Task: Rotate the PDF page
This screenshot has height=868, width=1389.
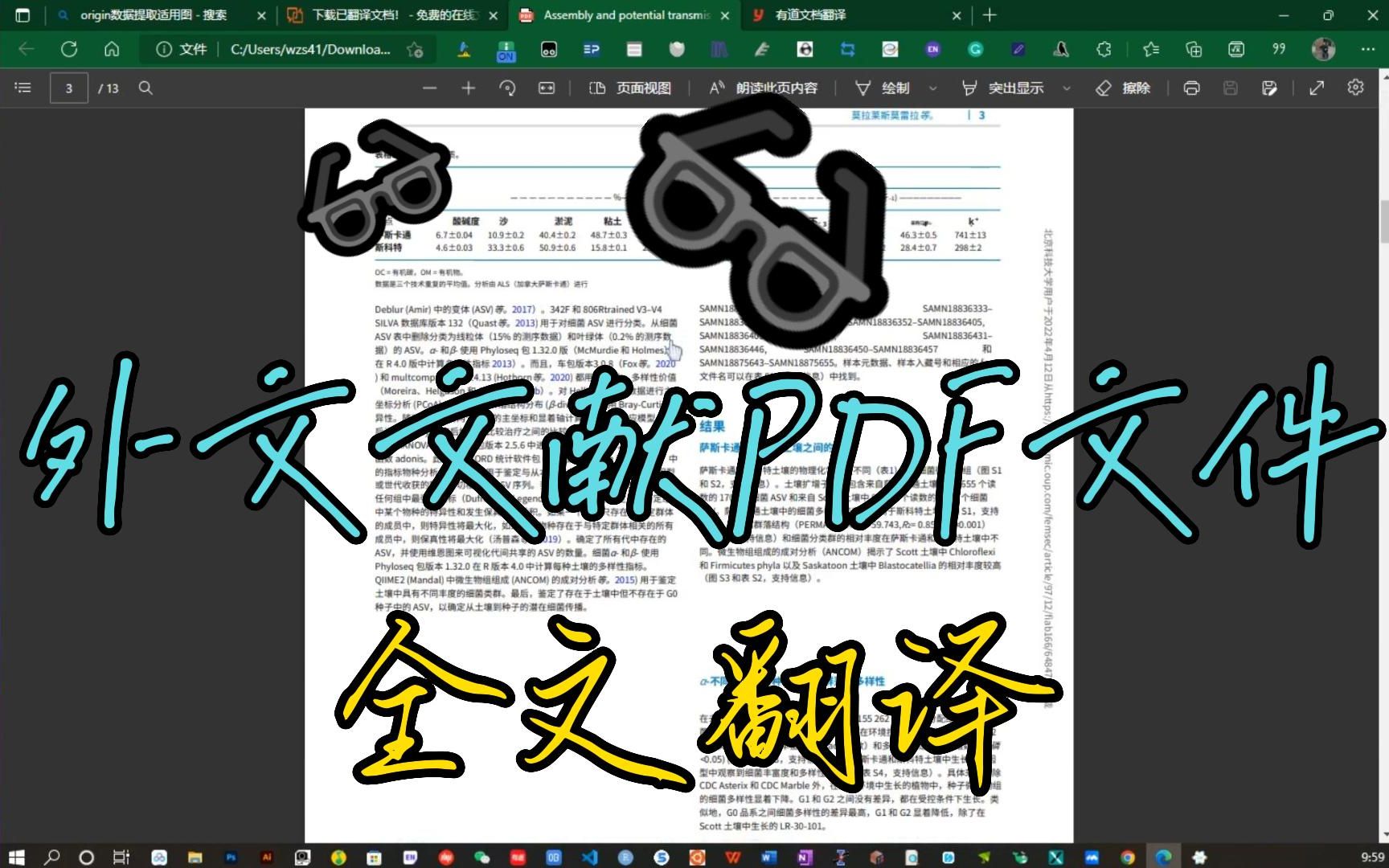Action: pyautogui.click(x=507, y=88)
